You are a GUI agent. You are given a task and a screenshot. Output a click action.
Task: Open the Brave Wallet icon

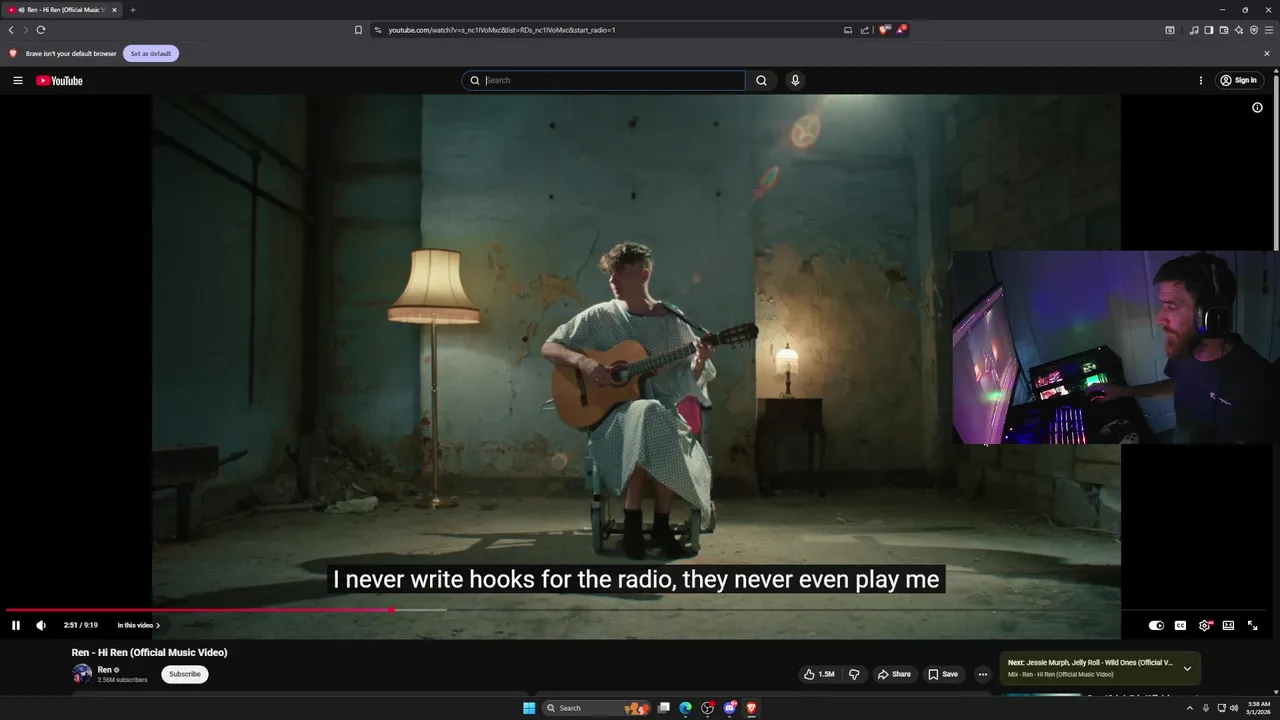point(1224,30)
